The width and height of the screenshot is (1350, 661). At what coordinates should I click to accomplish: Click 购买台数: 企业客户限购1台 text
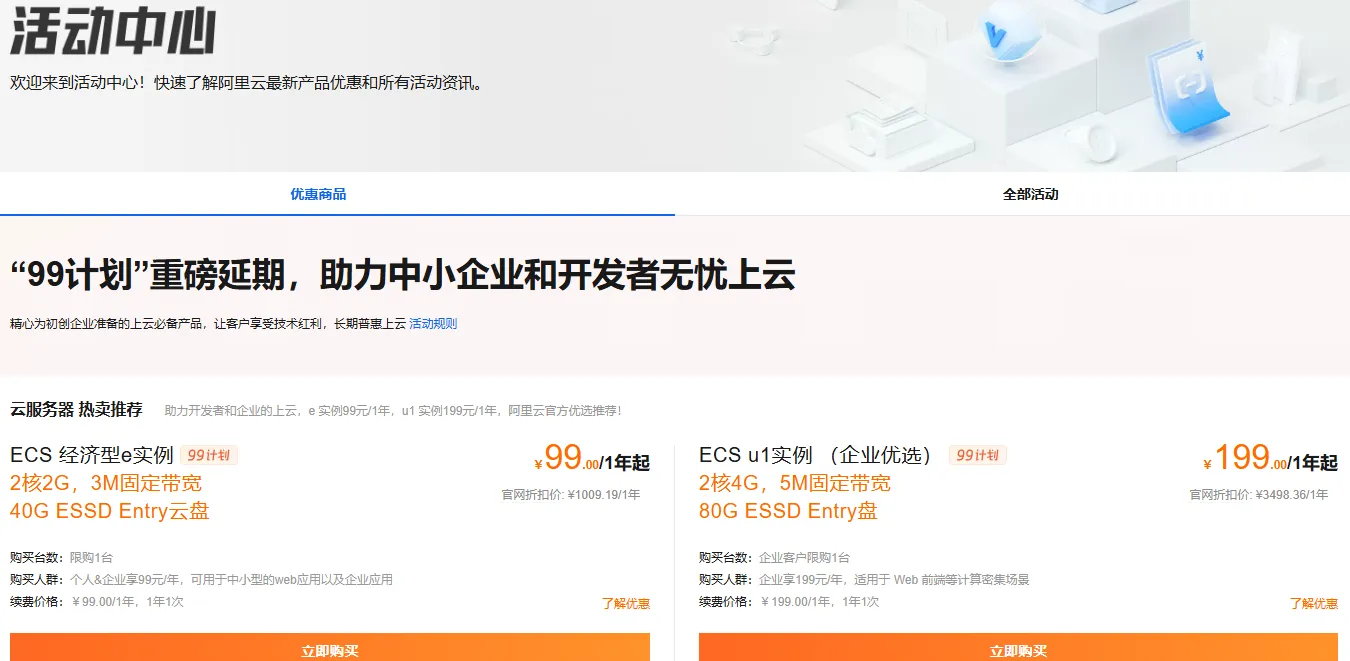pyautogui.click(x=774, y=557)
